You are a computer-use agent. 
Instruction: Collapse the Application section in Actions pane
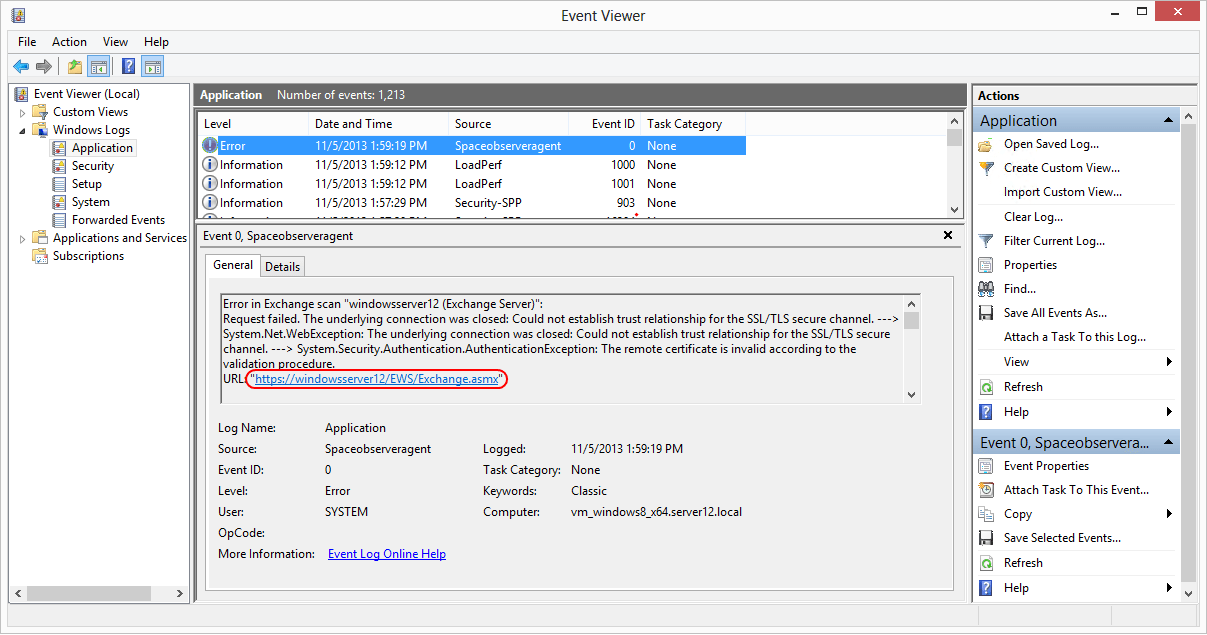click(1169, 121)
